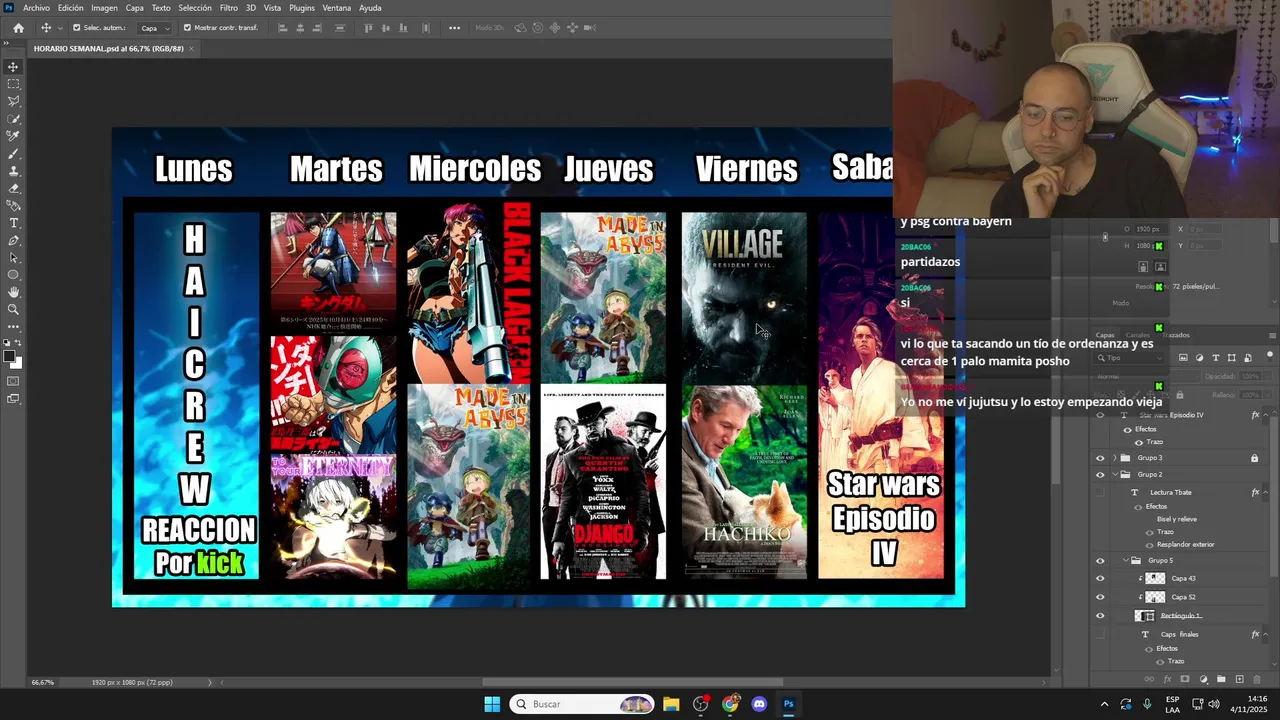Select the Pen tool
This screenshot has height=720, width=1280.
point(13,240)
